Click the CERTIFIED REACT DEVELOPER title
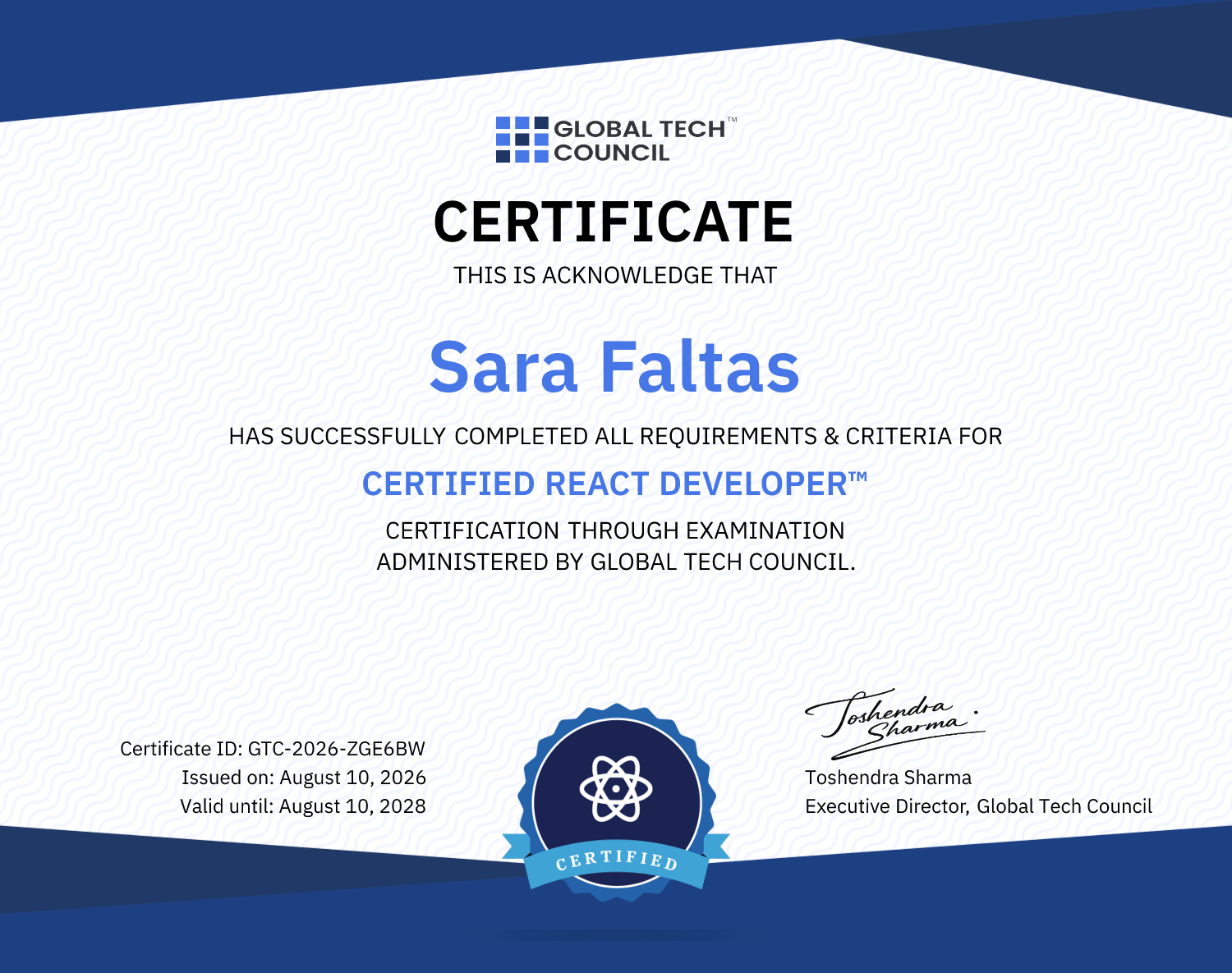1232x973 pixels. [614, 484]
